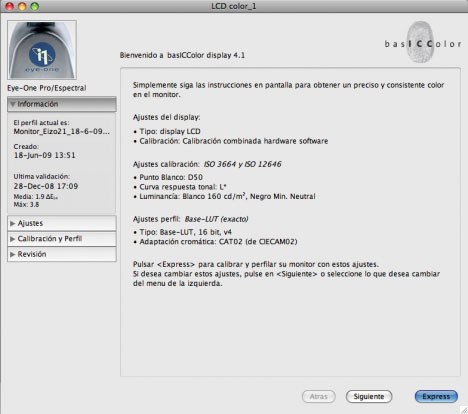Zoom the window with green button
The image size is (468, 414).
[35, 6]
